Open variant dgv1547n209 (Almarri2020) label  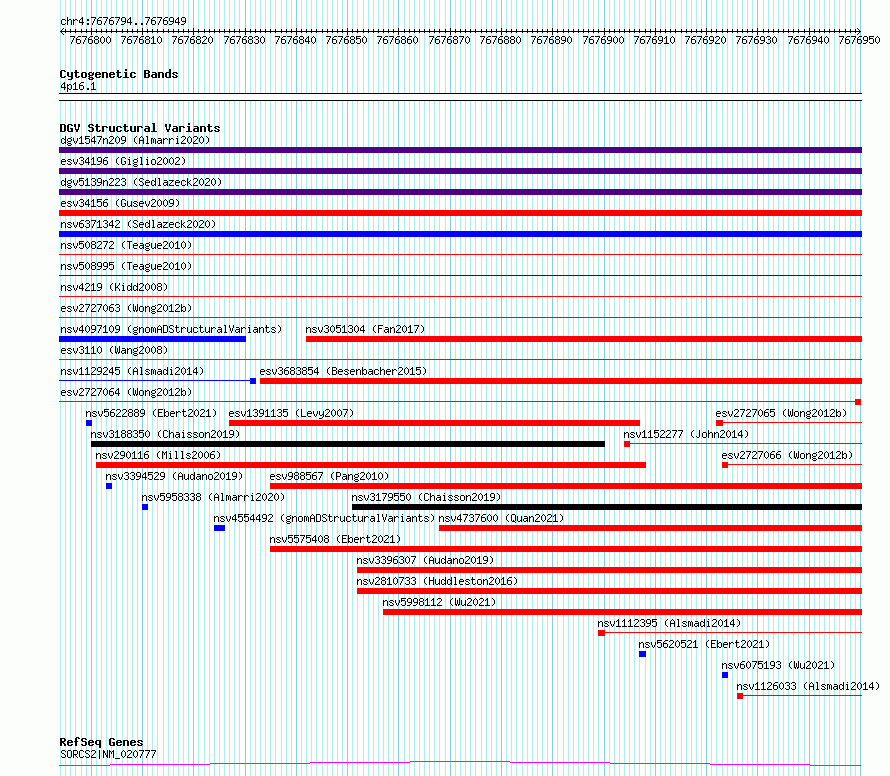pyautogui.click(x=135, y=140)
